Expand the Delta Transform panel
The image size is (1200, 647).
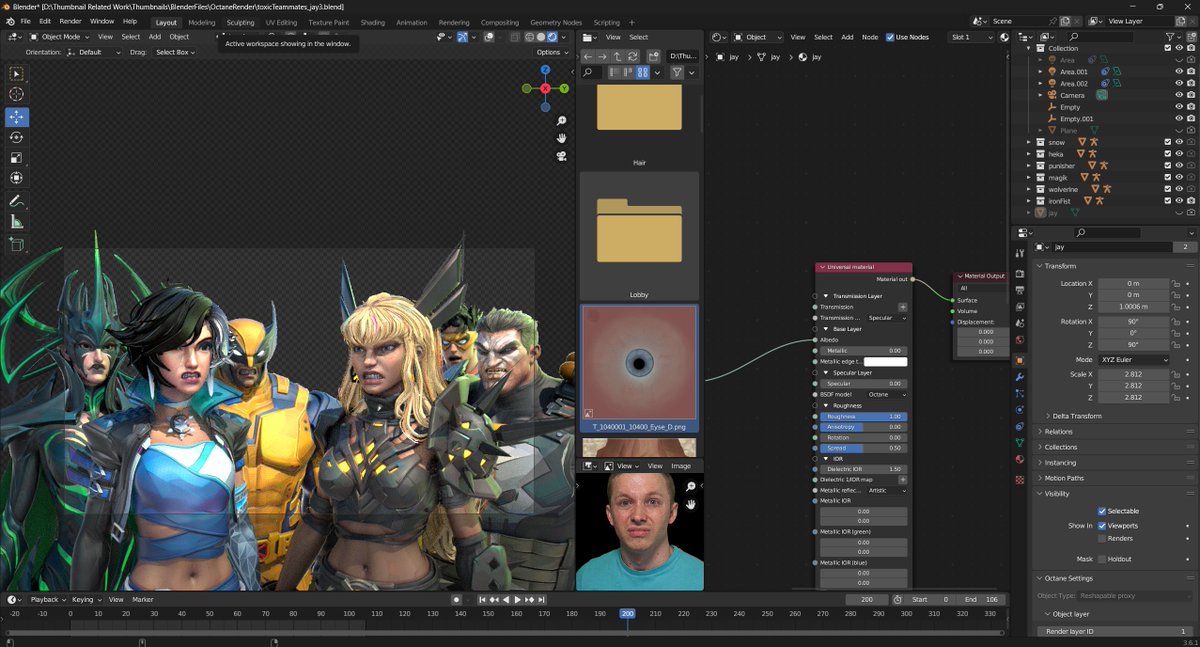(1077, 416)
